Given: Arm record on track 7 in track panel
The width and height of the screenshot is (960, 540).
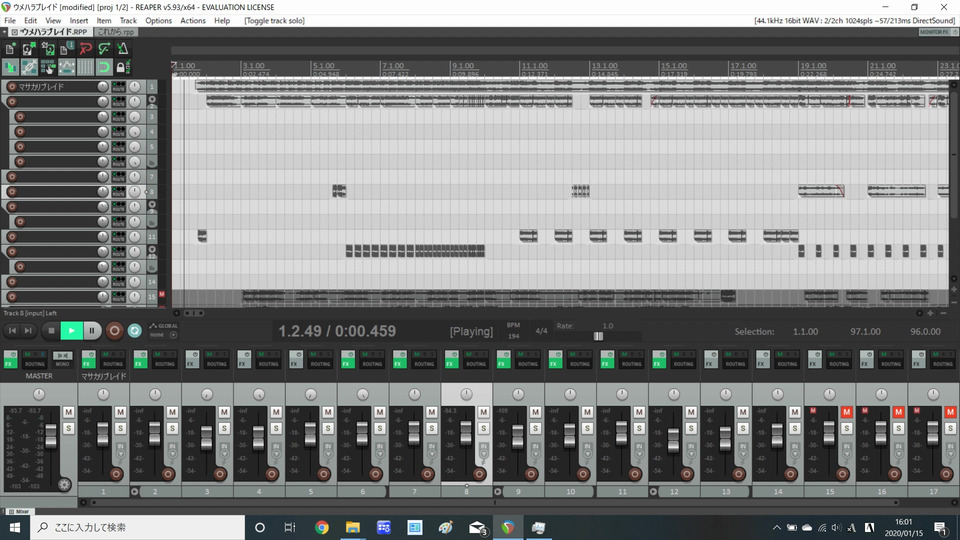Looking at the screenshot, I should coord(12,176).
